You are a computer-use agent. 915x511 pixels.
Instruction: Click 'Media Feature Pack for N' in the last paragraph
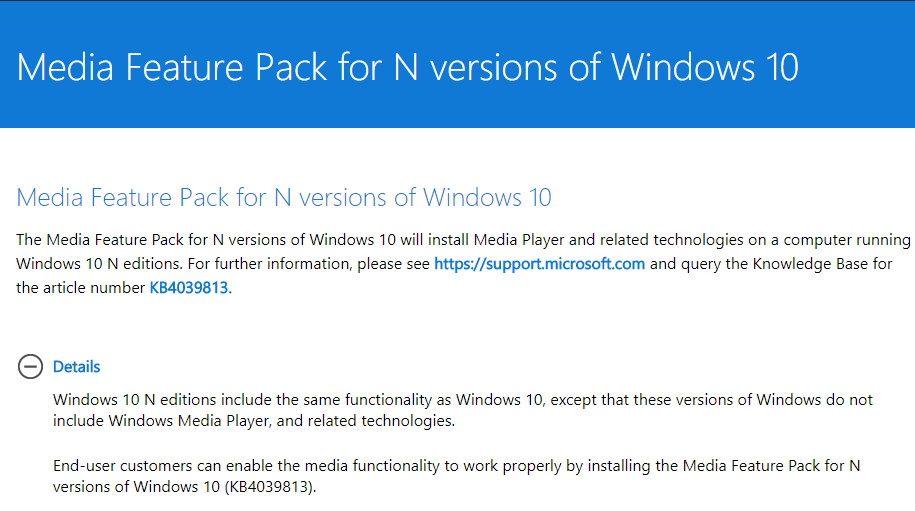point(771,466)
